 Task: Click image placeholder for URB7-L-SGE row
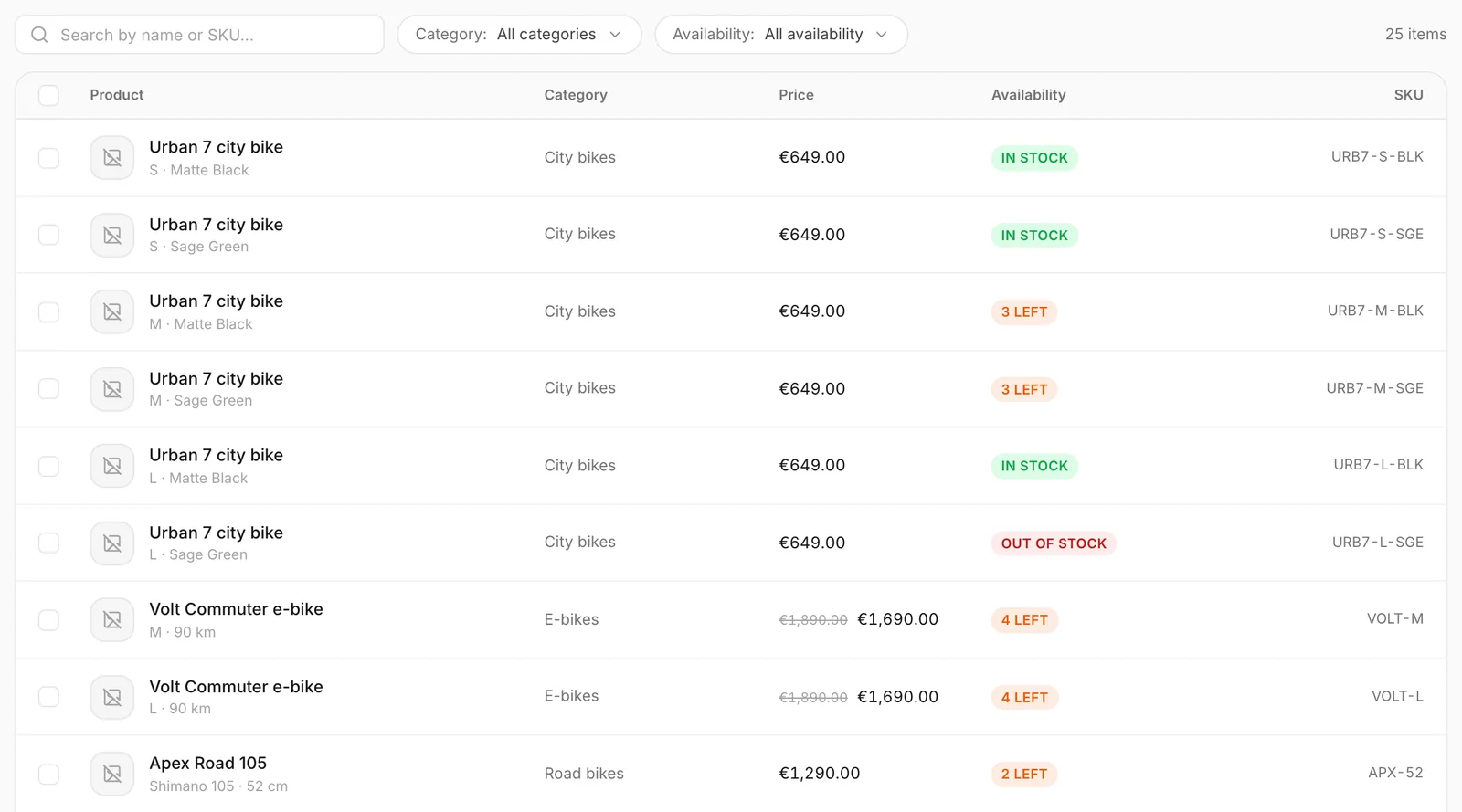[112, 543]
